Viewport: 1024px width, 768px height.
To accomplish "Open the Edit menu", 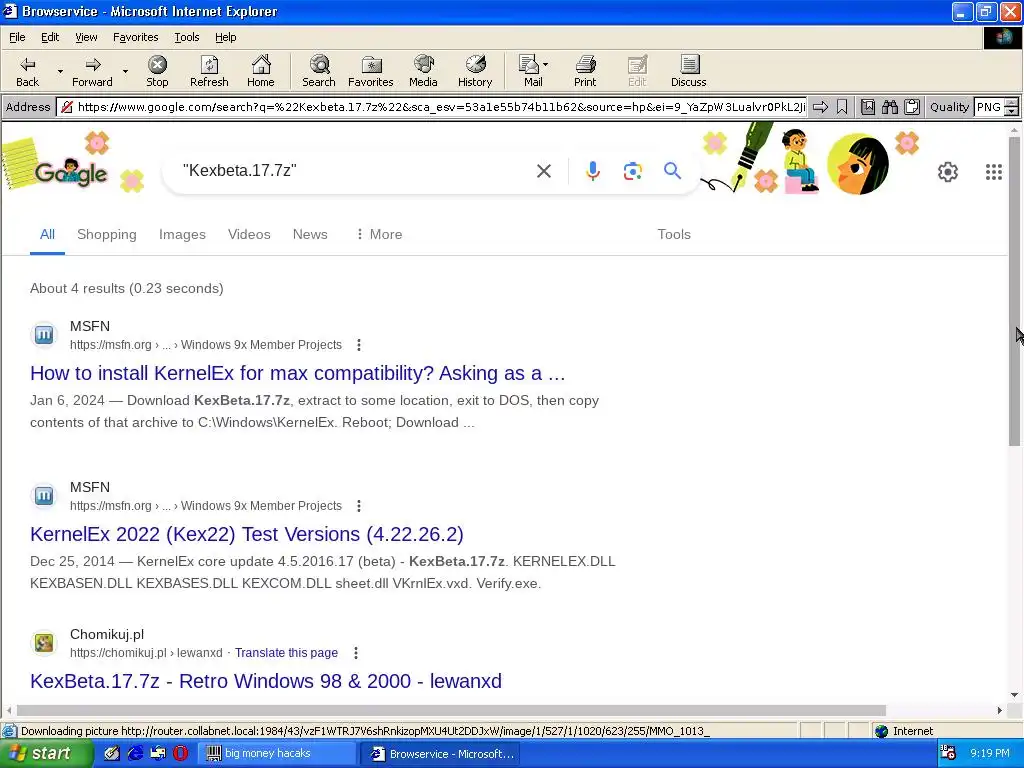I will point(50,37).
